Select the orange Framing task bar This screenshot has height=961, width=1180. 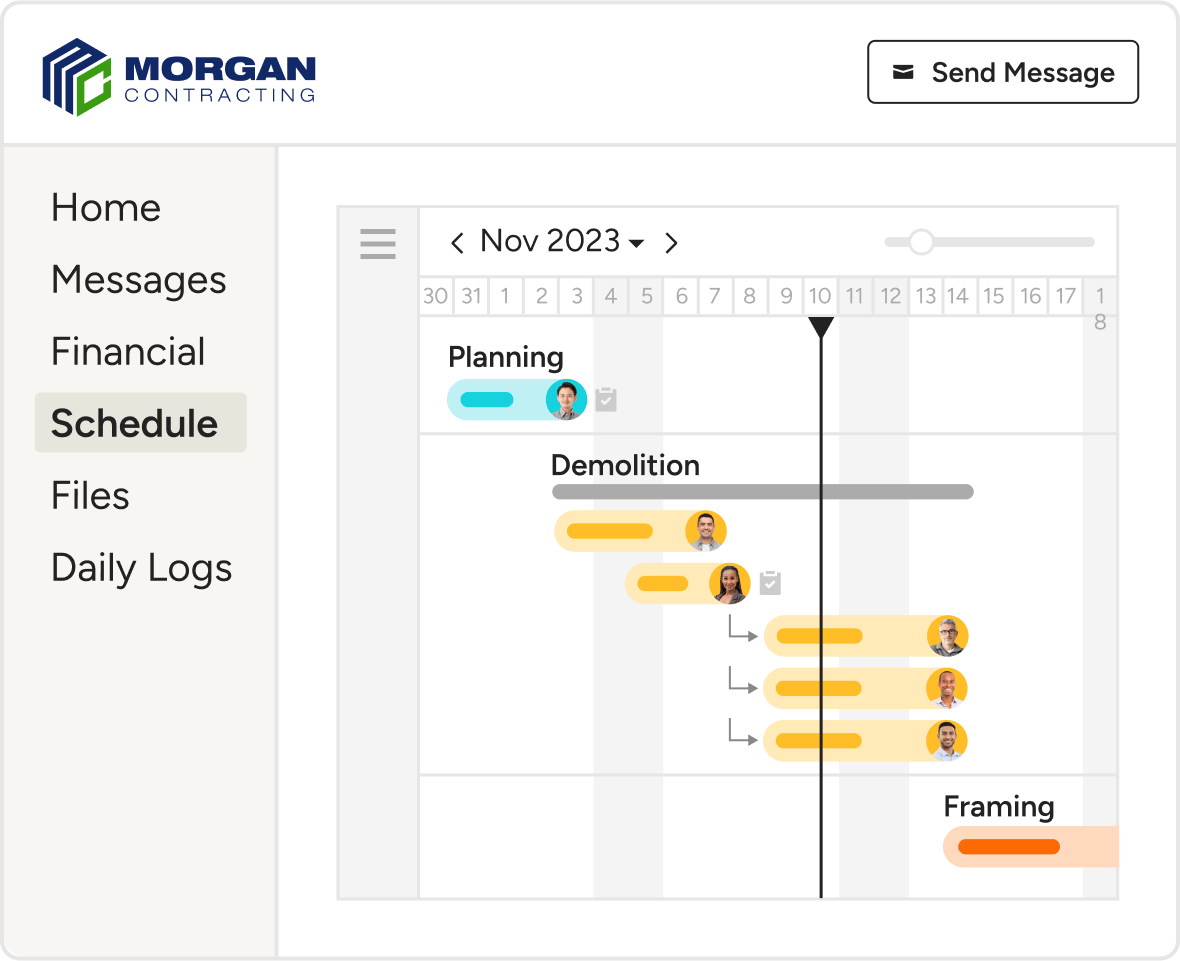click(1030, 847)
